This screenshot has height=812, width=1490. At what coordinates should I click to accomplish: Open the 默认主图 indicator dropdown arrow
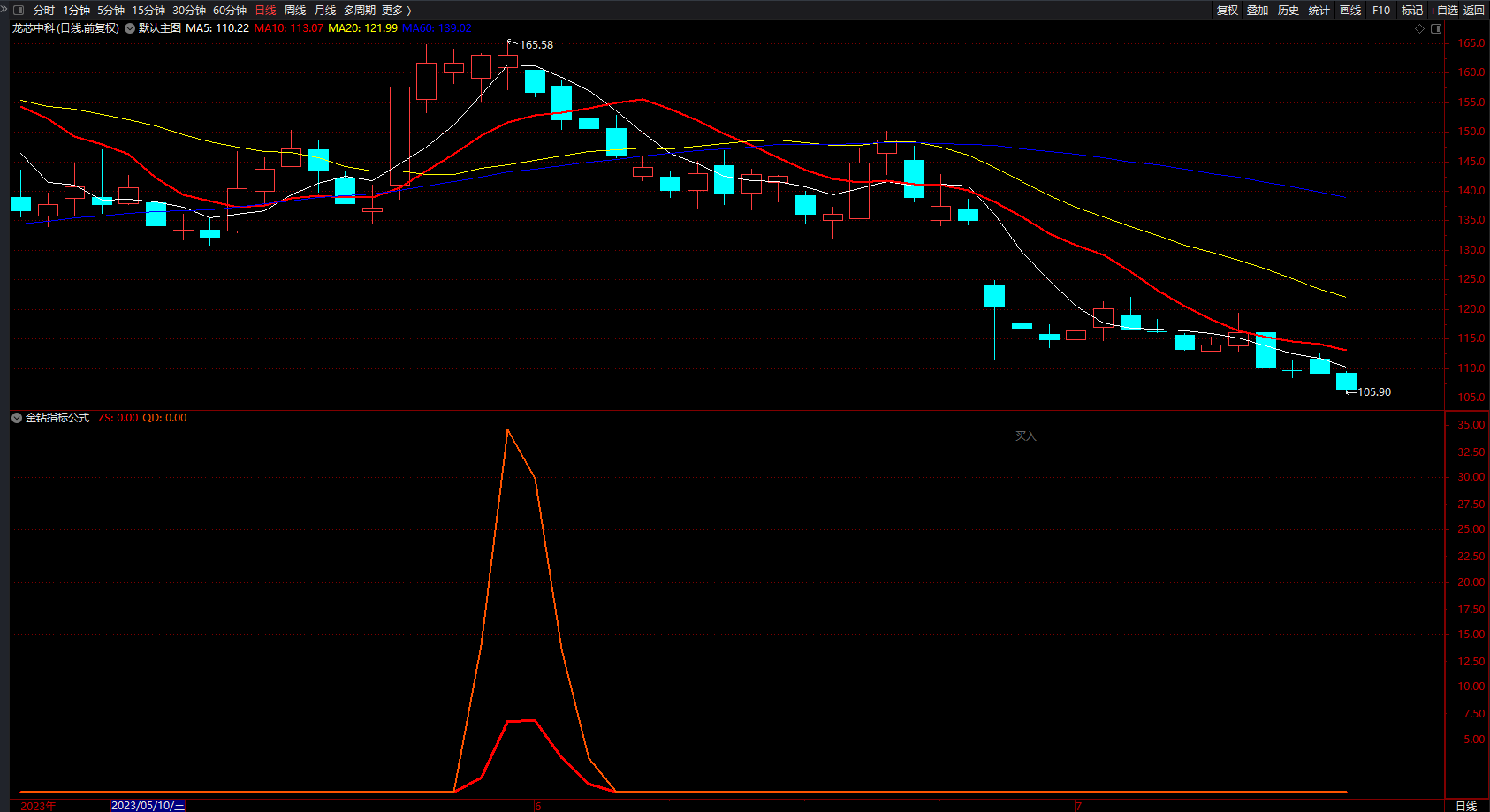(130, 28)
